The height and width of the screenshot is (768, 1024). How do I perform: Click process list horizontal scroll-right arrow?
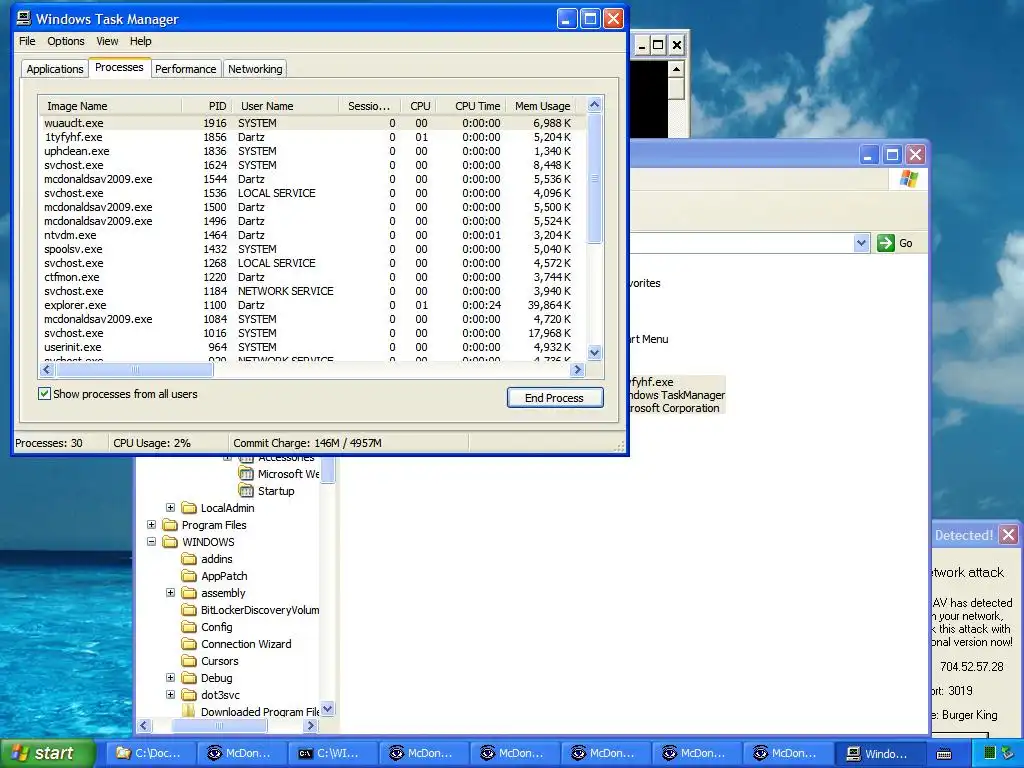[577, 370]
